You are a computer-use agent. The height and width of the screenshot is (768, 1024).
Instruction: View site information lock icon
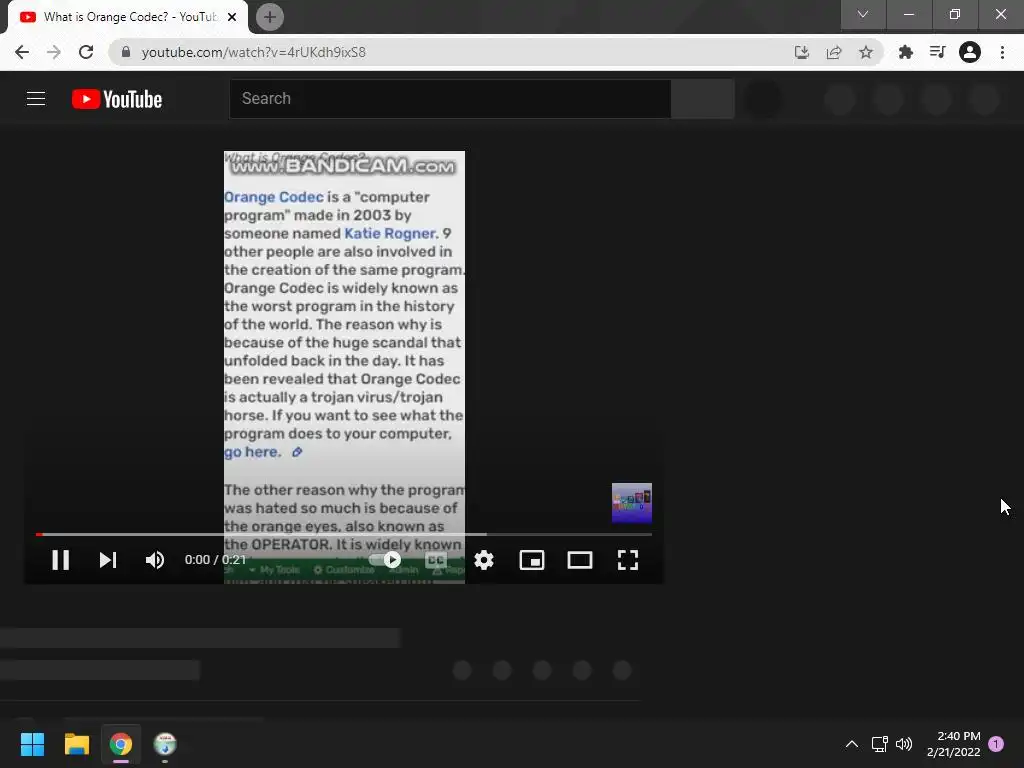126,52
